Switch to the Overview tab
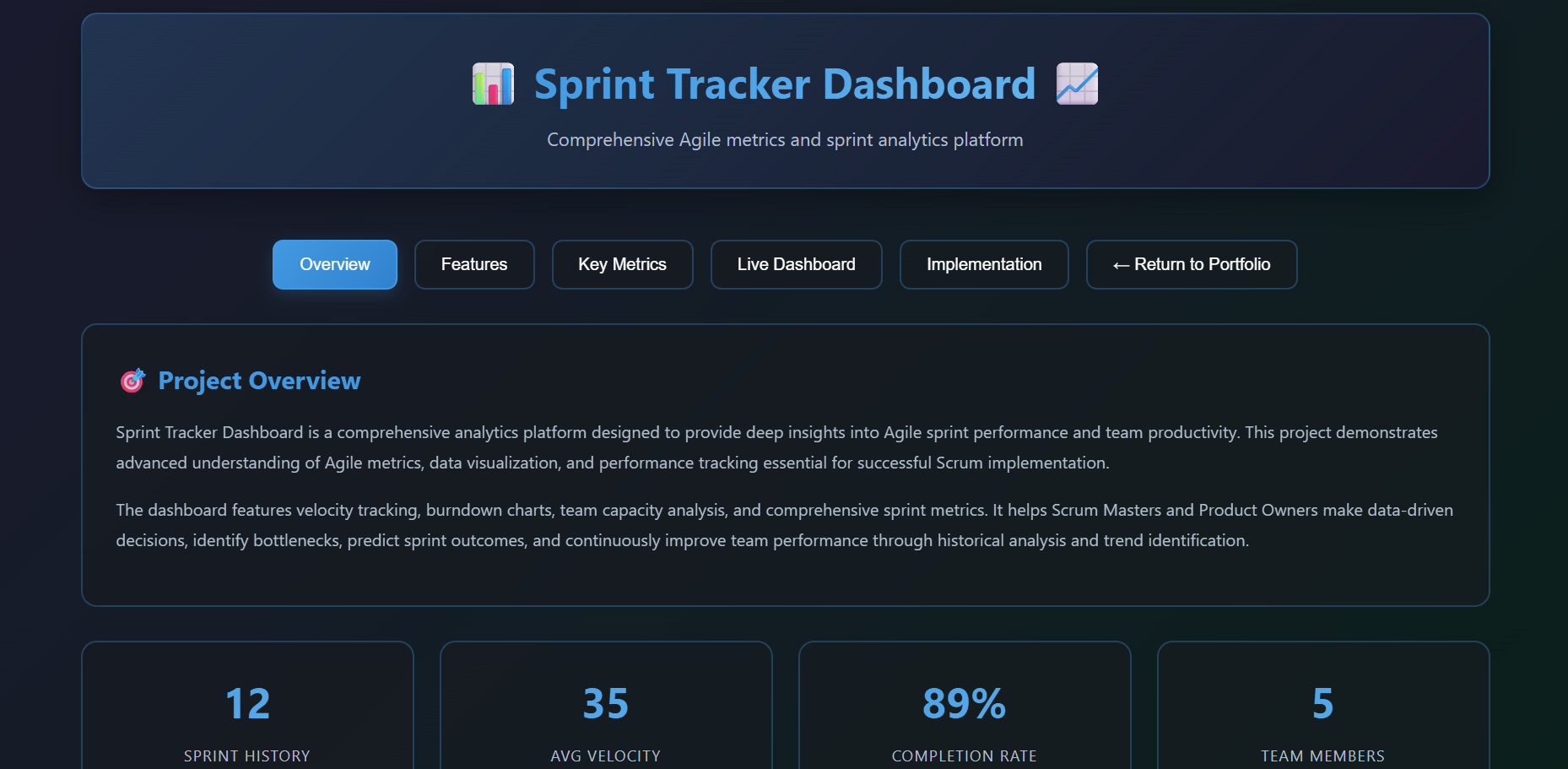Viewport: 1568px width, 769px height. (334, 264)
